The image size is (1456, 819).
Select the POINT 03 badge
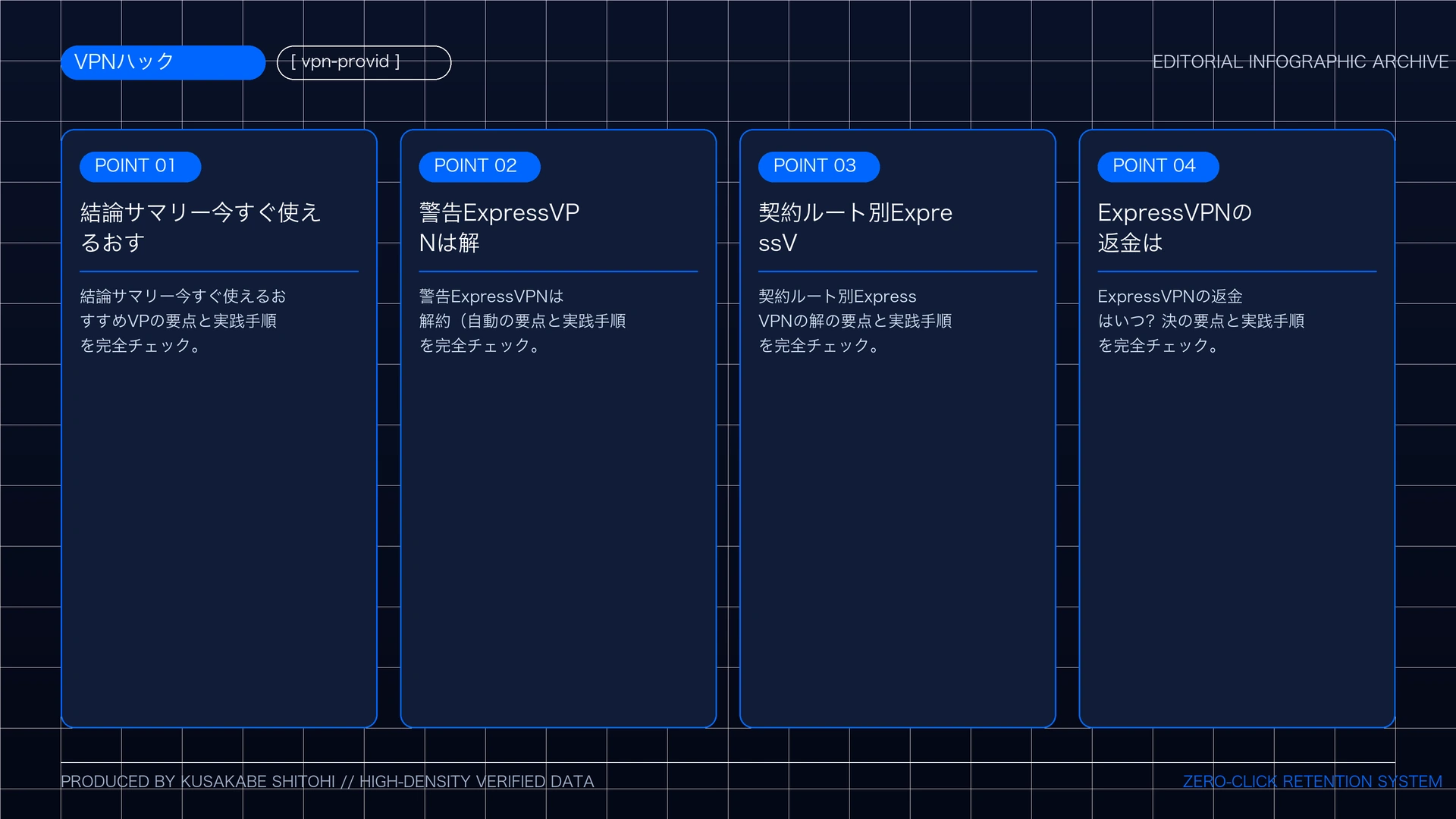click(819, 166)
